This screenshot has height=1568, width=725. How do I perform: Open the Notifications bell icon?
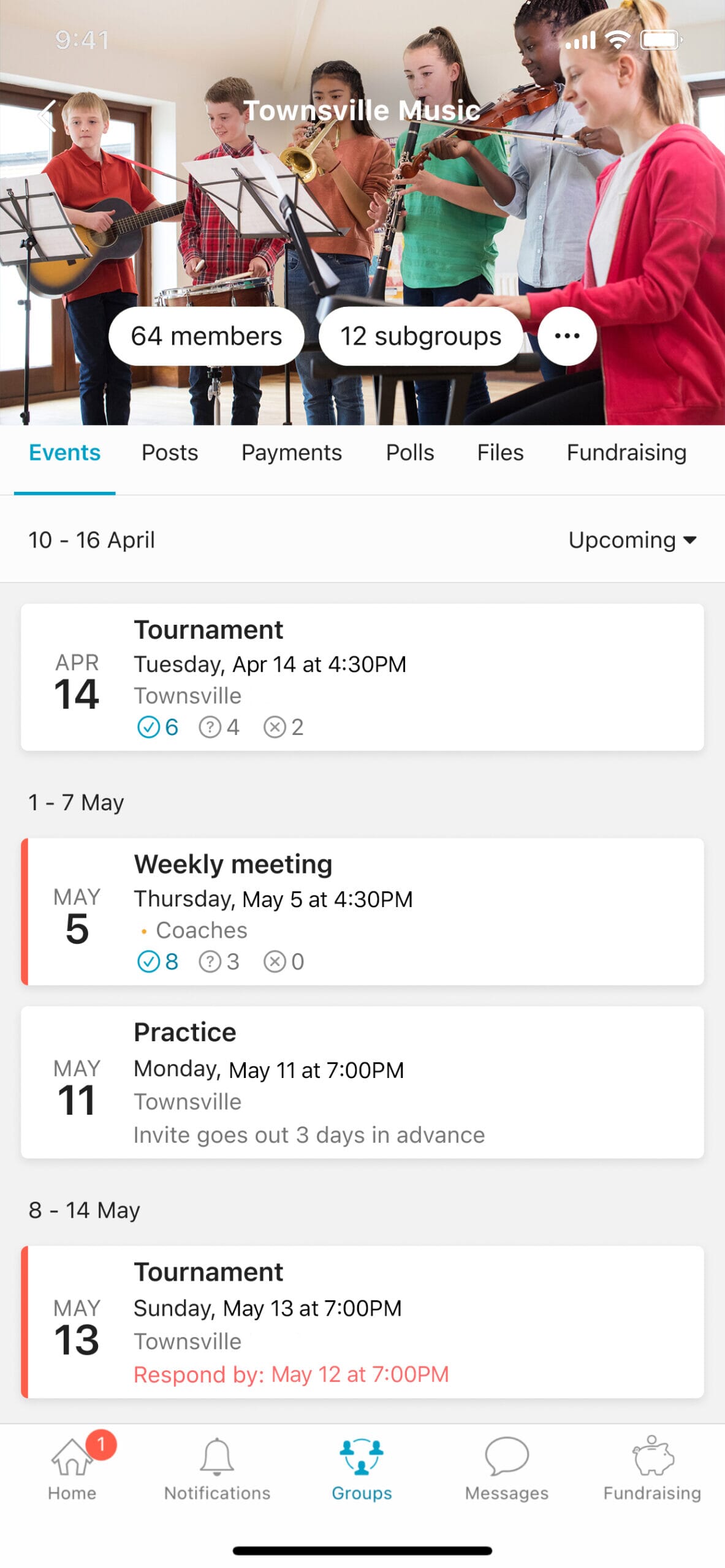(x=217, y=1459)
